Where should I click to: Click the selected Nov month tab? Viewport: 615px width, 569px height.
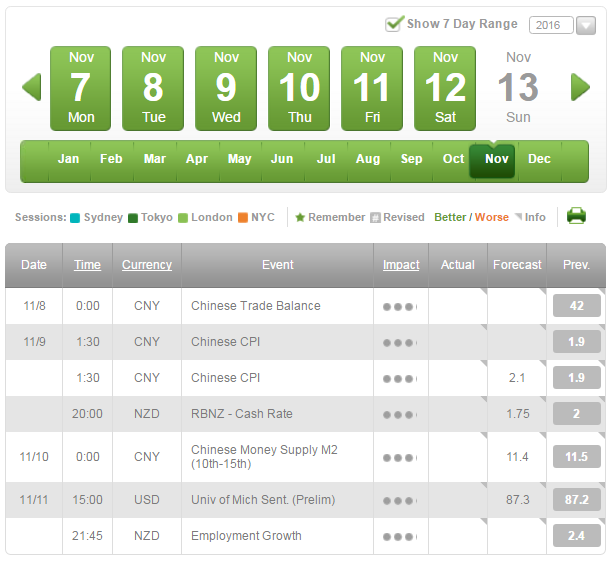pos(492,161)
